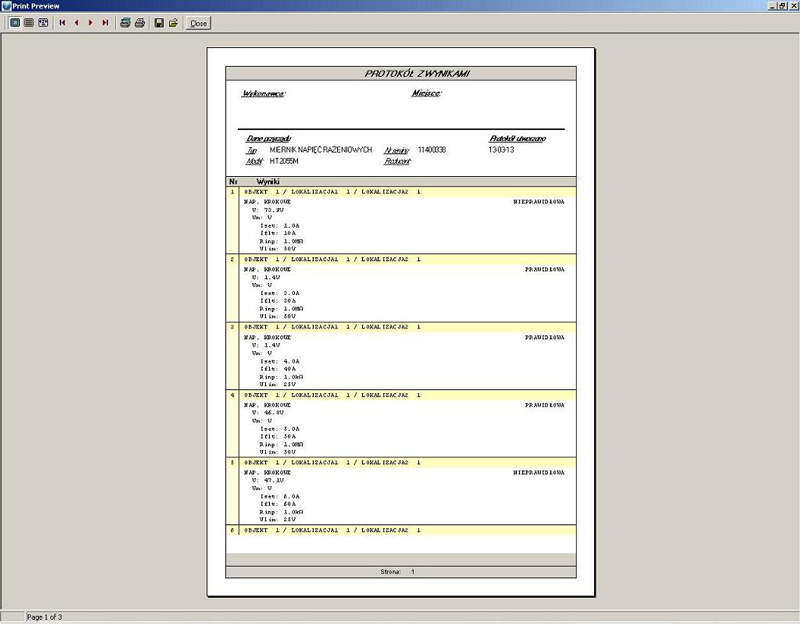Close the window with the title bar X
The image size is (800, 624).
(x=792, y=6)
